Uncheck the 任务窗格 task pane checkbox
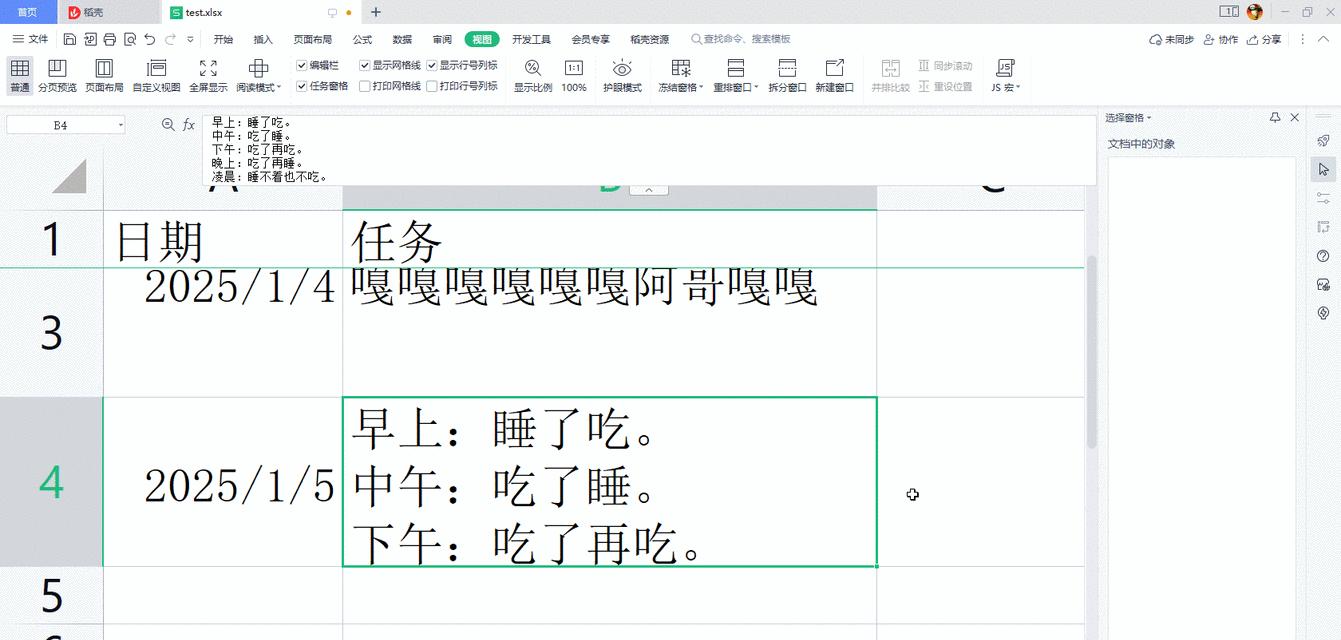The height and width of the screenshot is (640, 1341). [x=302, y=86]
